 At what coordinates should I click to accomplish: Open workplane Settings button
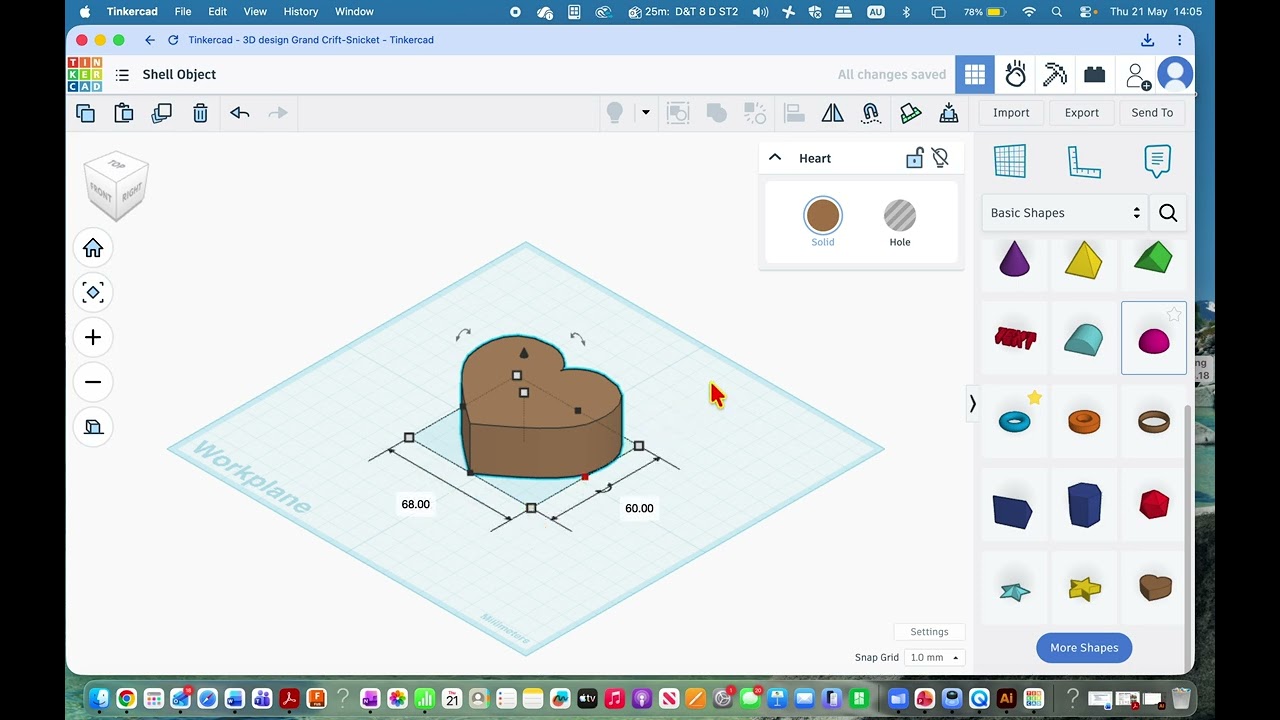(x=929, y=632)
